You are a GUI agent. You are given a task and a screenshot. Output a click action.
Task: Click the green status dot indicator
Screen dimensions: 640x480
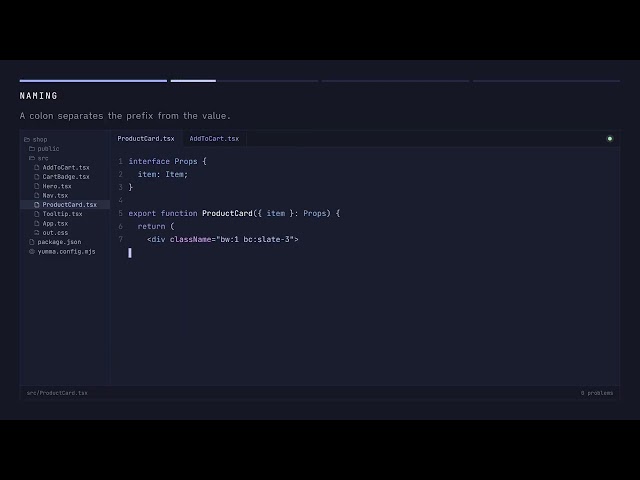(x=610, y=139)
